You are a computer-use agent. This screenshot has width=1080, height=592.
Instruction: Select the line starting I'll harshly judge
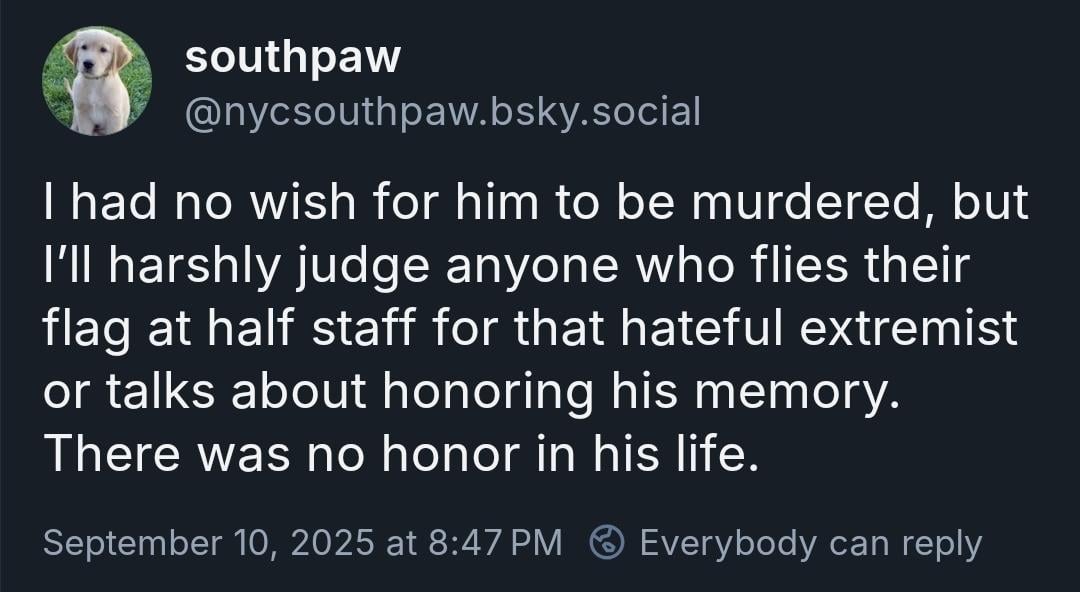(506, 267)
